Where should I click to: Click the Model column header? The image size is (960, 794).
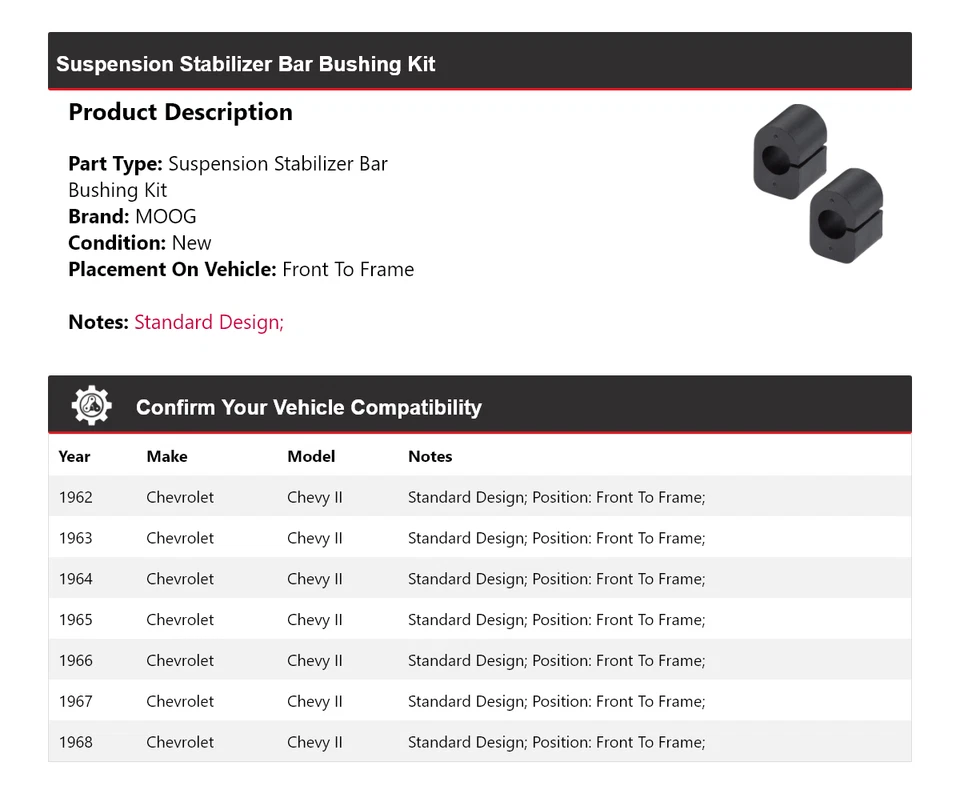(x=311, y=456)
